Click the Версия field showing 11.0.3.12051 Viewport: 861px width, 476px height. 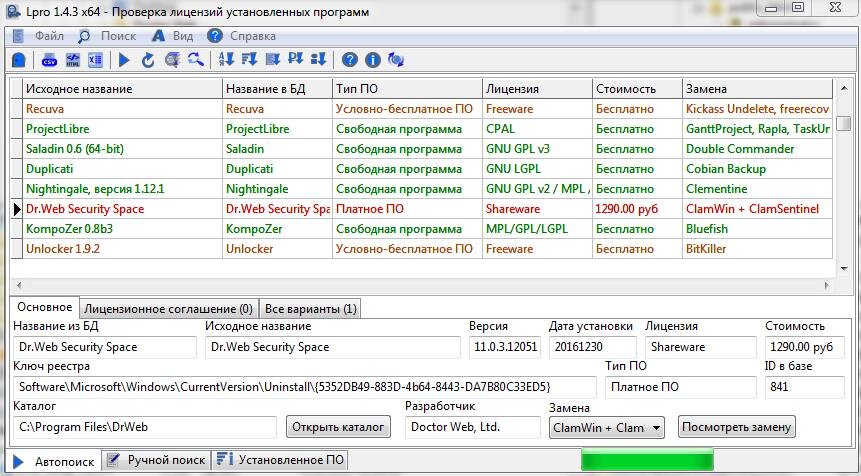coord(505,347)
